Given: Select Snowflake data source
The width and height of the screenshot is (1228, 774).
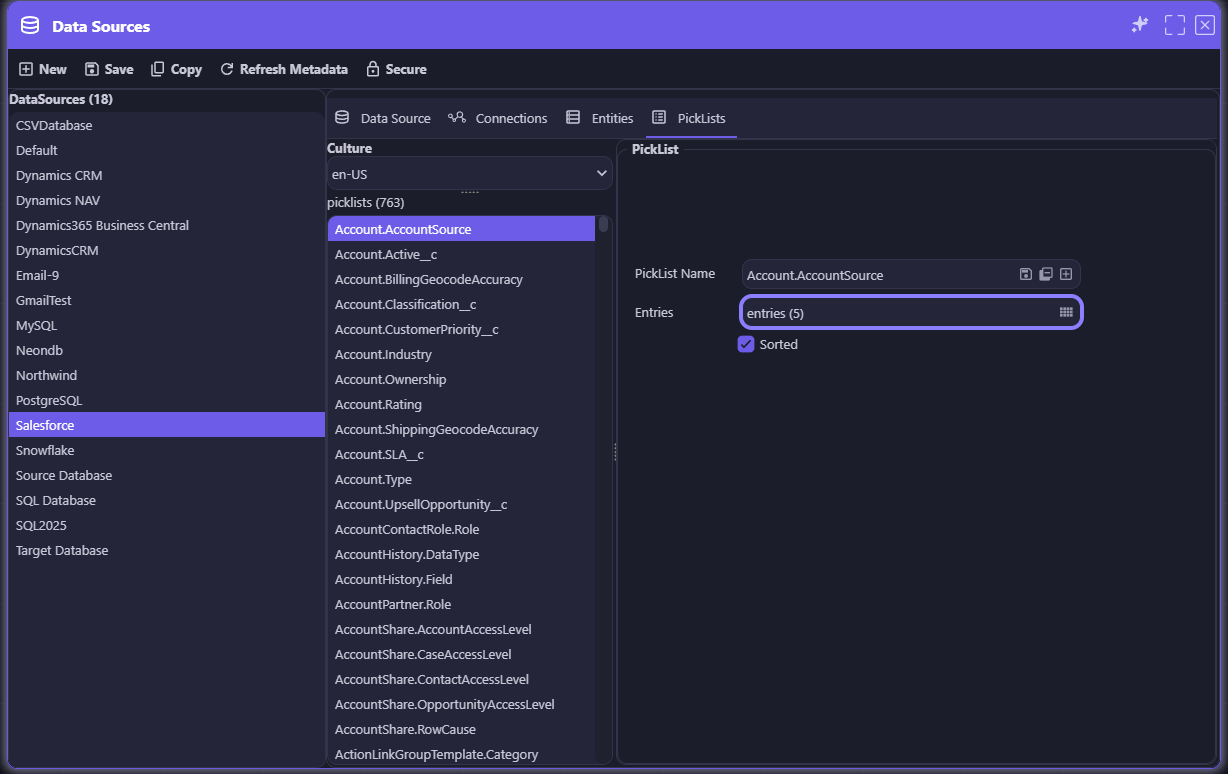Looking at the screenshot, I should 166,450.
